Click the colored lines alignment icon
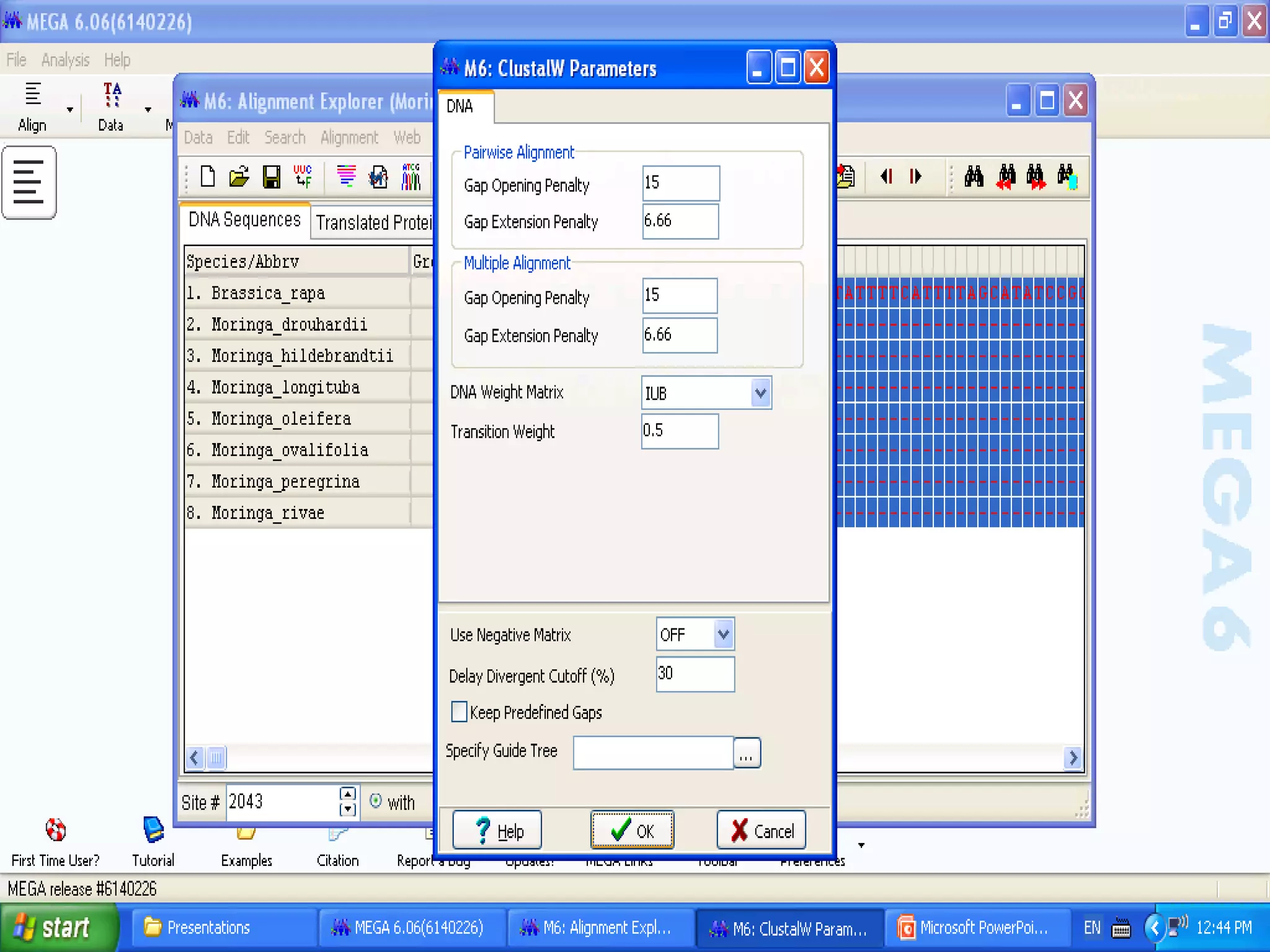The height and width of the screenshot is (952, 1270). (x=346, y=177)
